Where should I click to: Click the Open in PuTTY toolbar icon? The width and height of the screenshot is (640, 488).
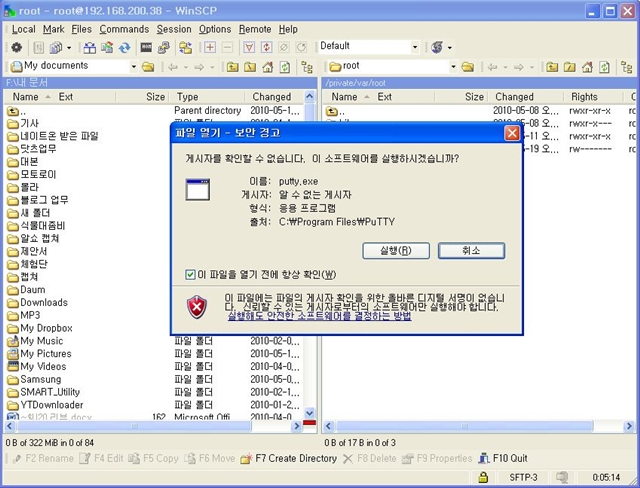164,47
